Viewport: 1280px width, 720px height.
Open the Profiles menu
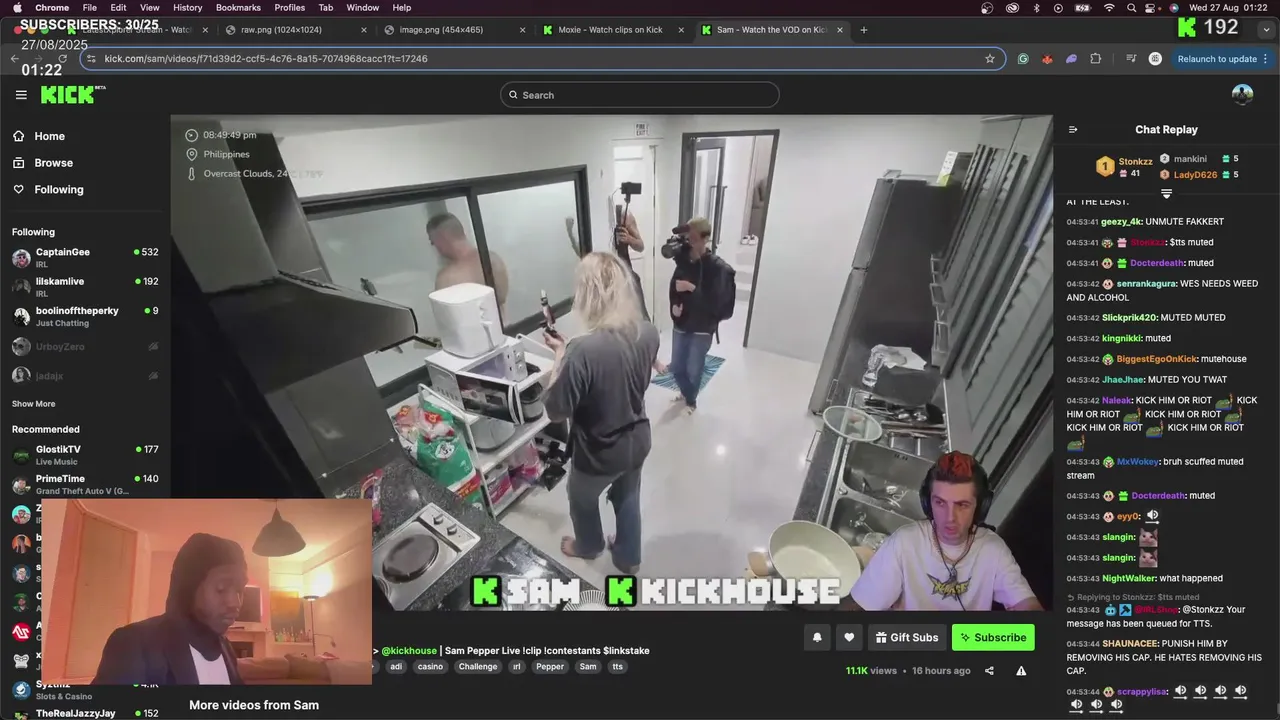point(290,7)
